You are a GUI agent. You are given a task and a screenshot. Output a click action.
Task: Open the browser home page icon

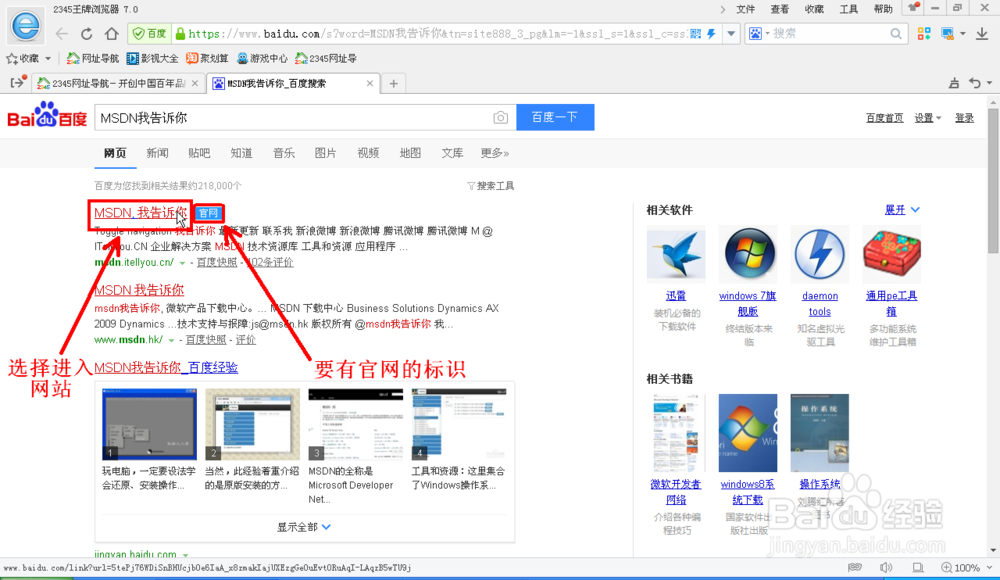(x=114, y=33)
